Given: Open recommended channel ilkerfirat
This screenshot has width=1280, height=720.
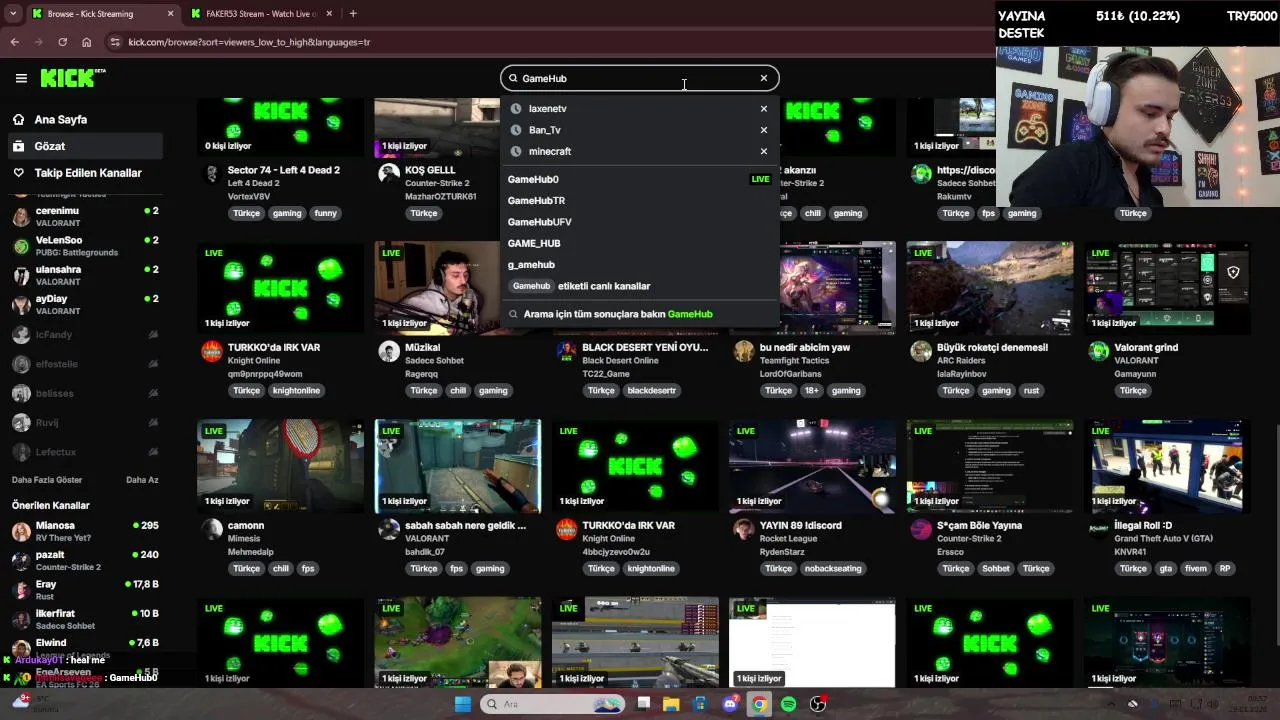Looking at the screenshot, I should (x=84, y=619).
